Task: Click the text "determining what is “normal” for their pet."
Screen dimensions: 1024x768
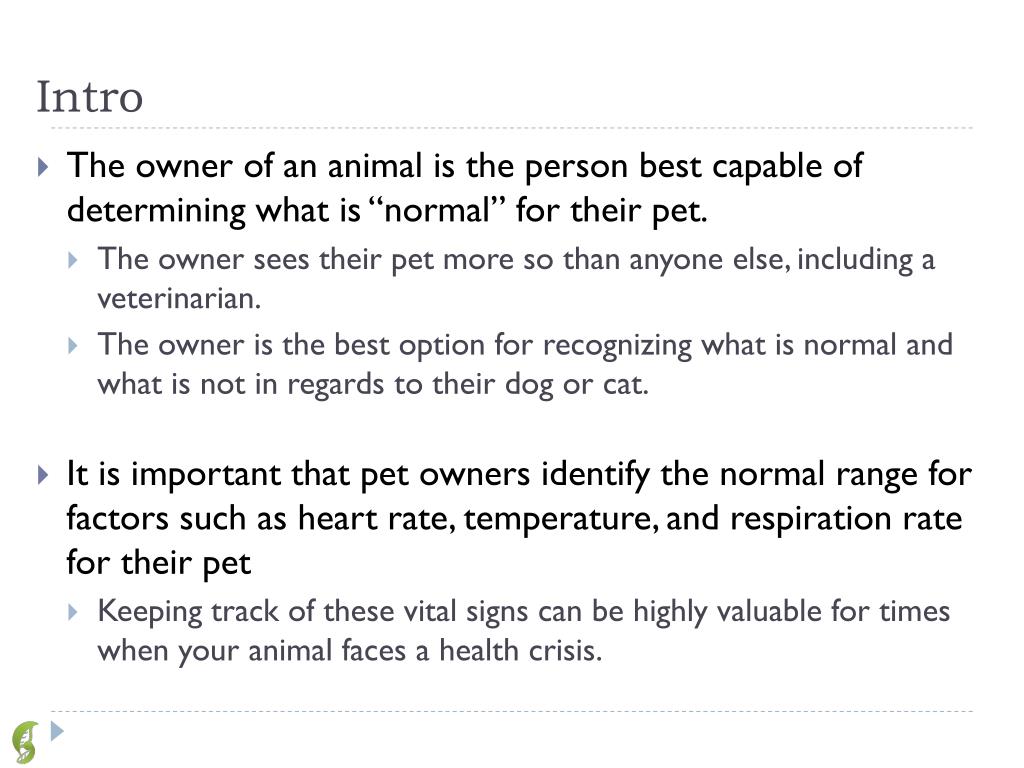Action: tap(387, 211)
